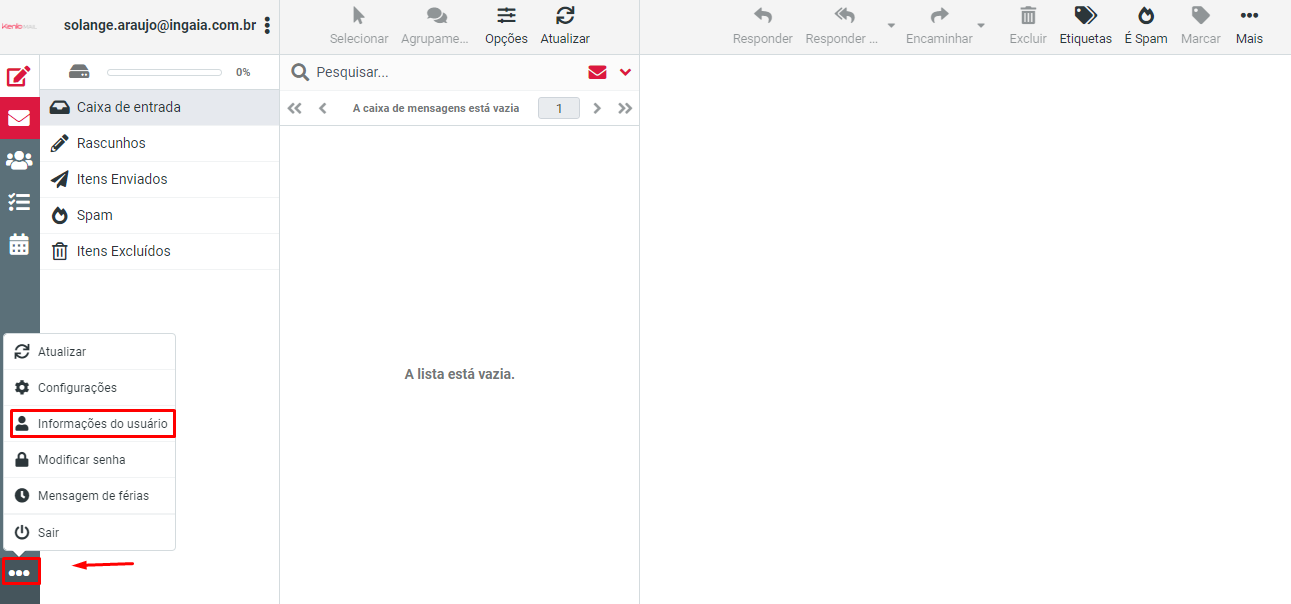This screenshot has height=604, width=1291.
Task: Click the Responder a todos button
Action: tap(843, 26)
